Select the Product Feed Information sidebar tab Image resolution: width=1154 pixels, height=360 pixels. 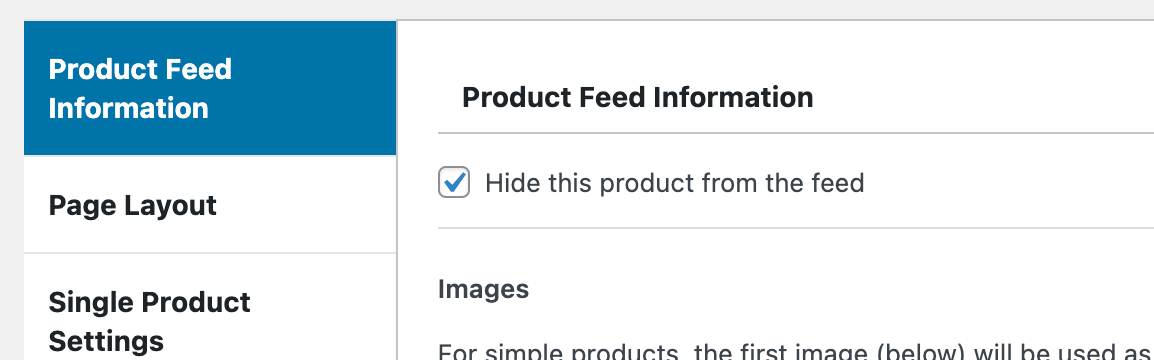pos(210,88)
